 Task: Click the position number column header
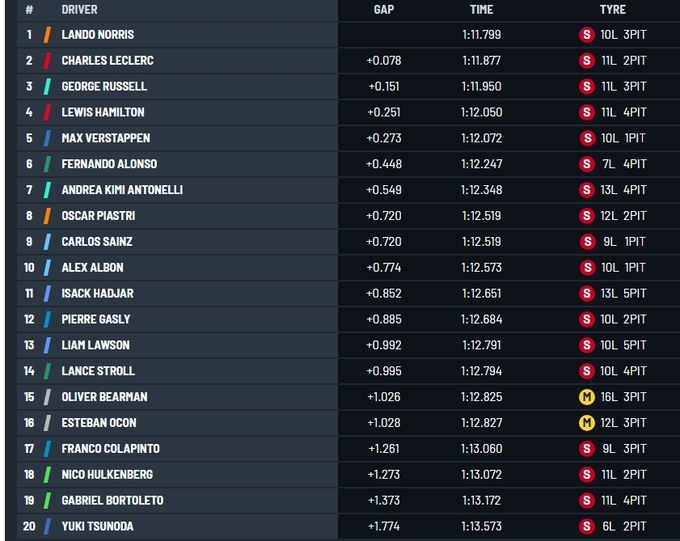pos(30,10)
